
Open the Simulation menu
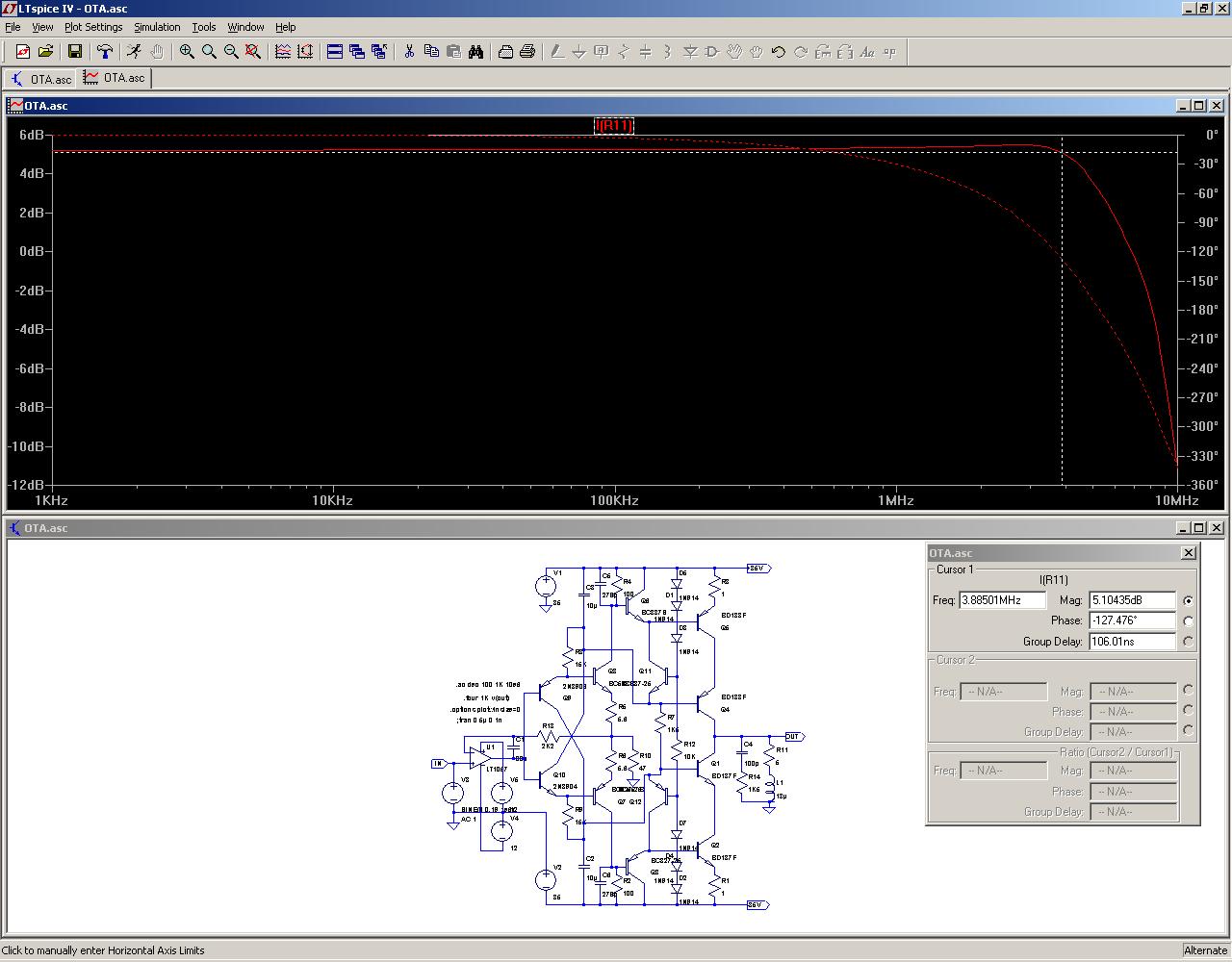pos(157,27)
